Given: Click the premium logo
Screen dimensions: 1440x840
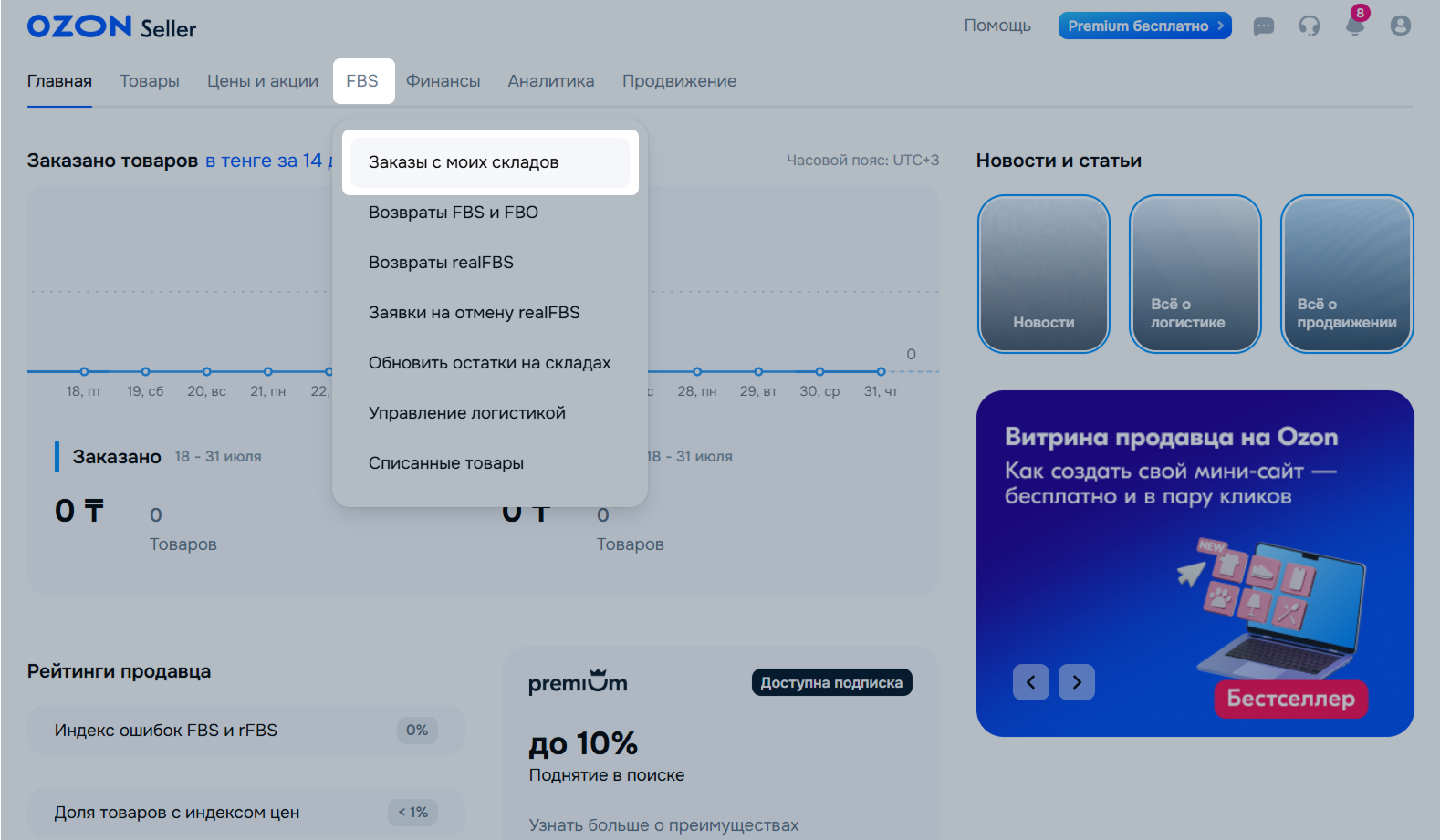Looking at the screenshot, I should 578,682.
